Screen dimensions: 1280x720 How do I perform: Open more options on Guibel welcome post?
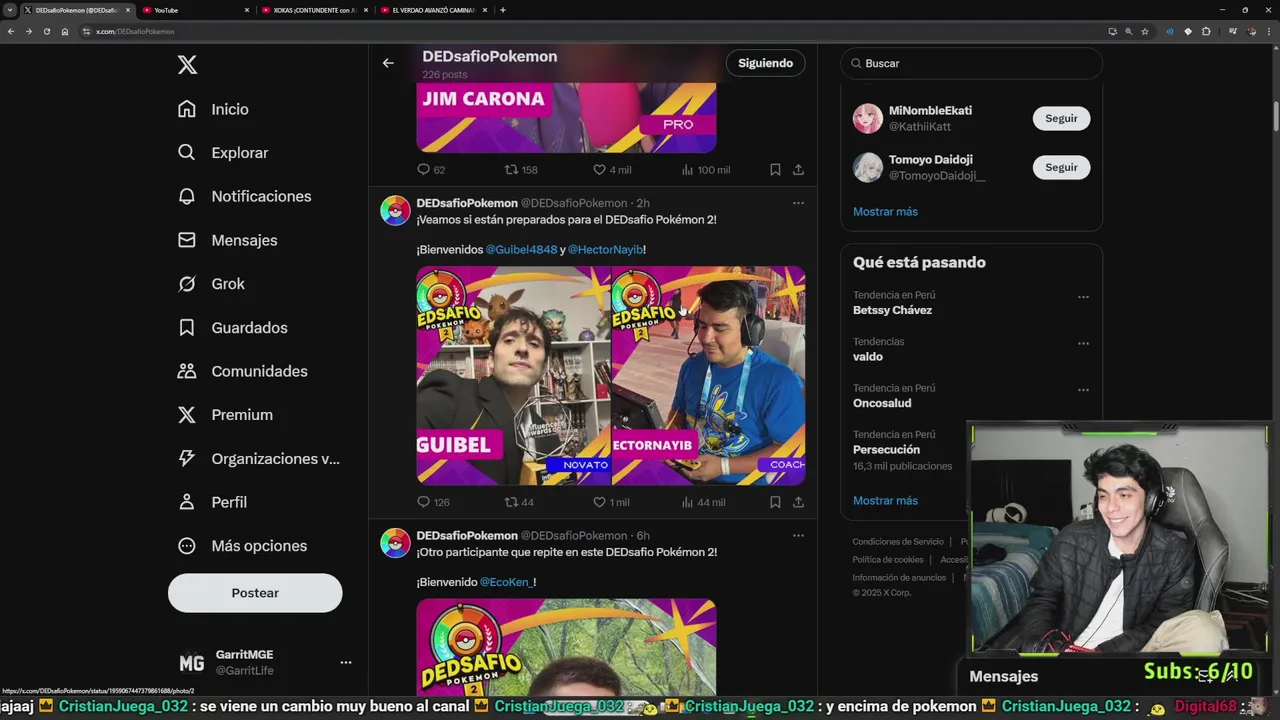[x=798, y=203]
